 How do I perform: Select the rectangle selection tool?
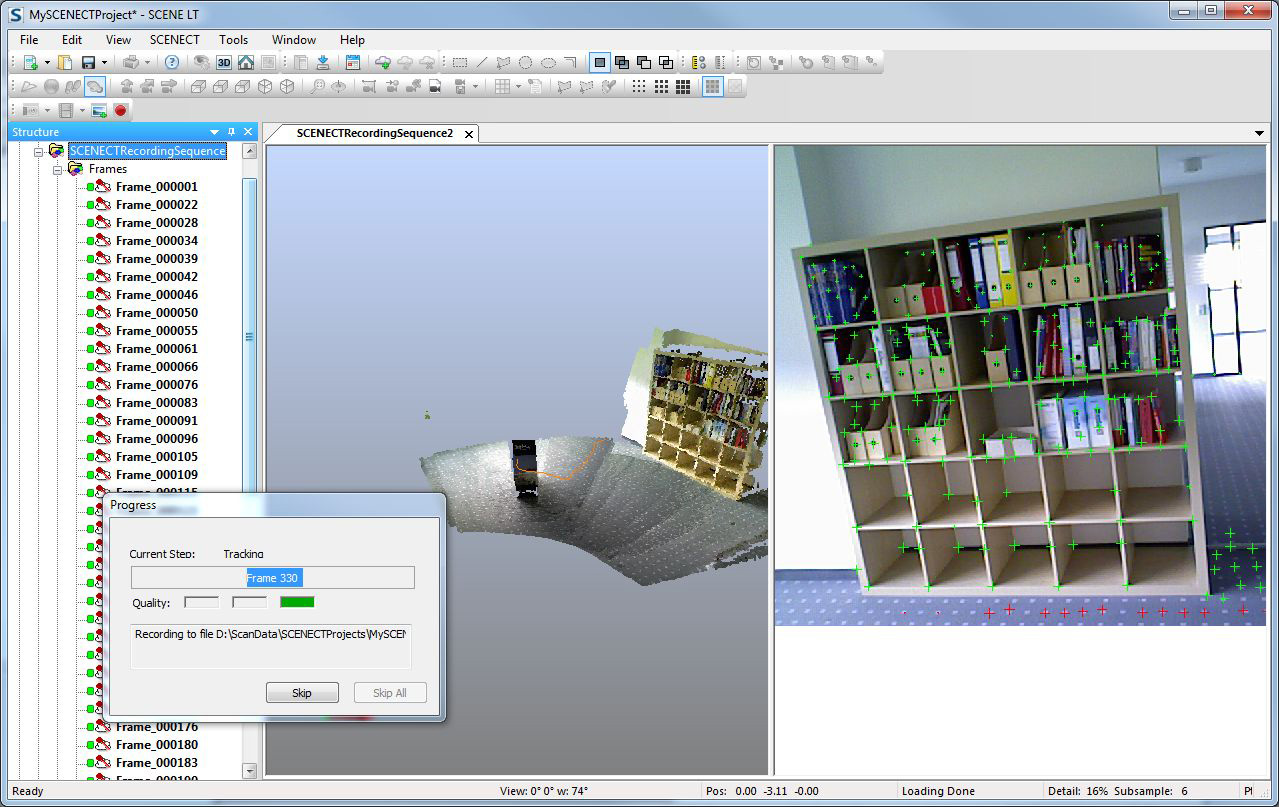point(459,62)
